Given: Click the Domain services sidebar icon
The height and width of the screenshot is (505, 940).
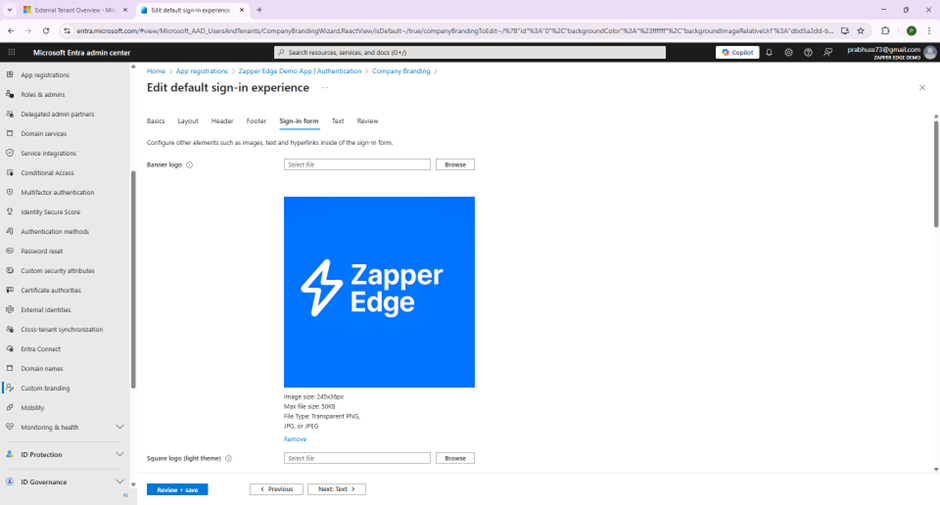Looking at the screenshot, I should 10,134.
